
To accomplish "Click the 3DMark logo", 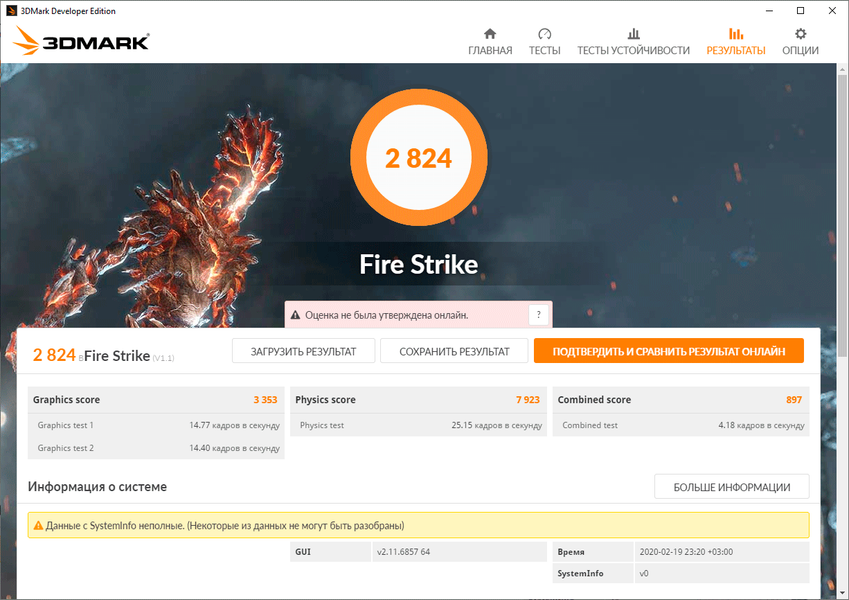I will [81, 41].
